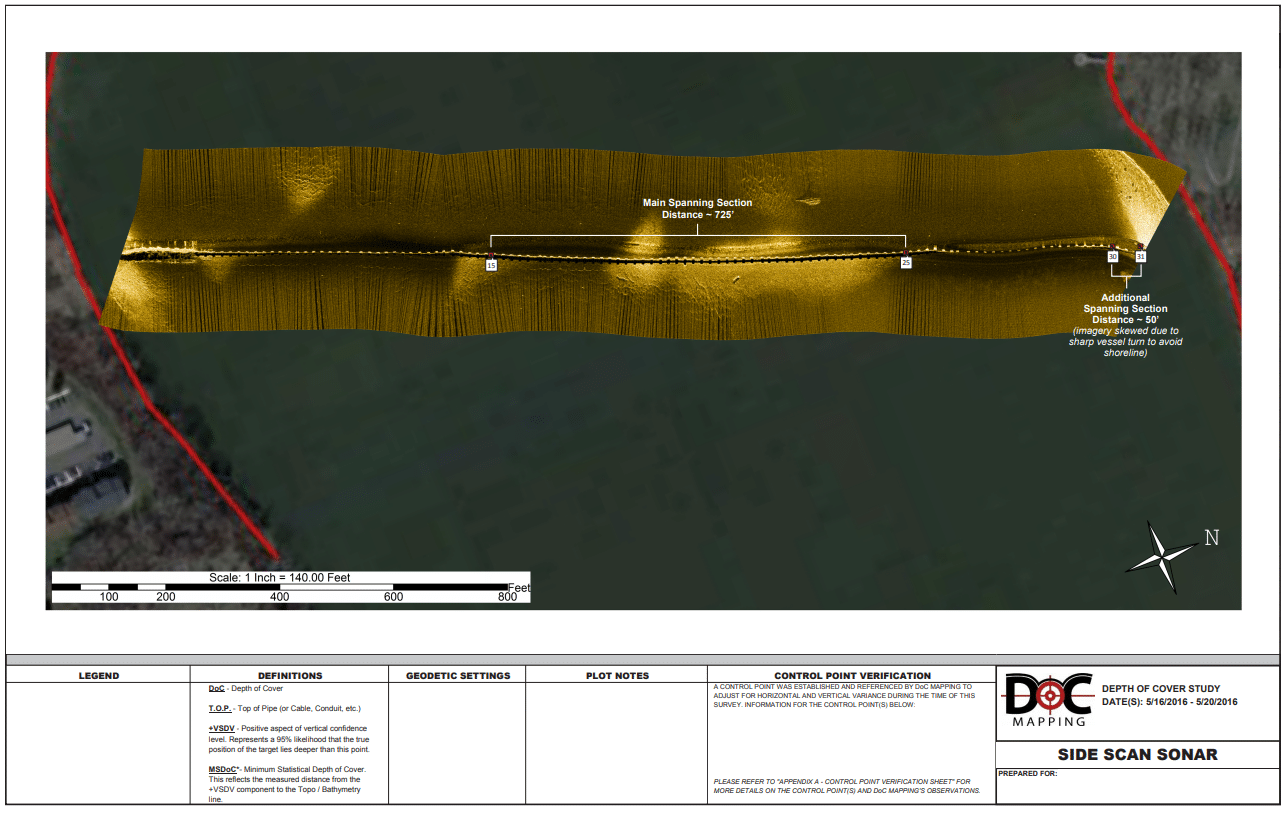
Task: Select the PLOT NOTES section
Action: (614, 675)
